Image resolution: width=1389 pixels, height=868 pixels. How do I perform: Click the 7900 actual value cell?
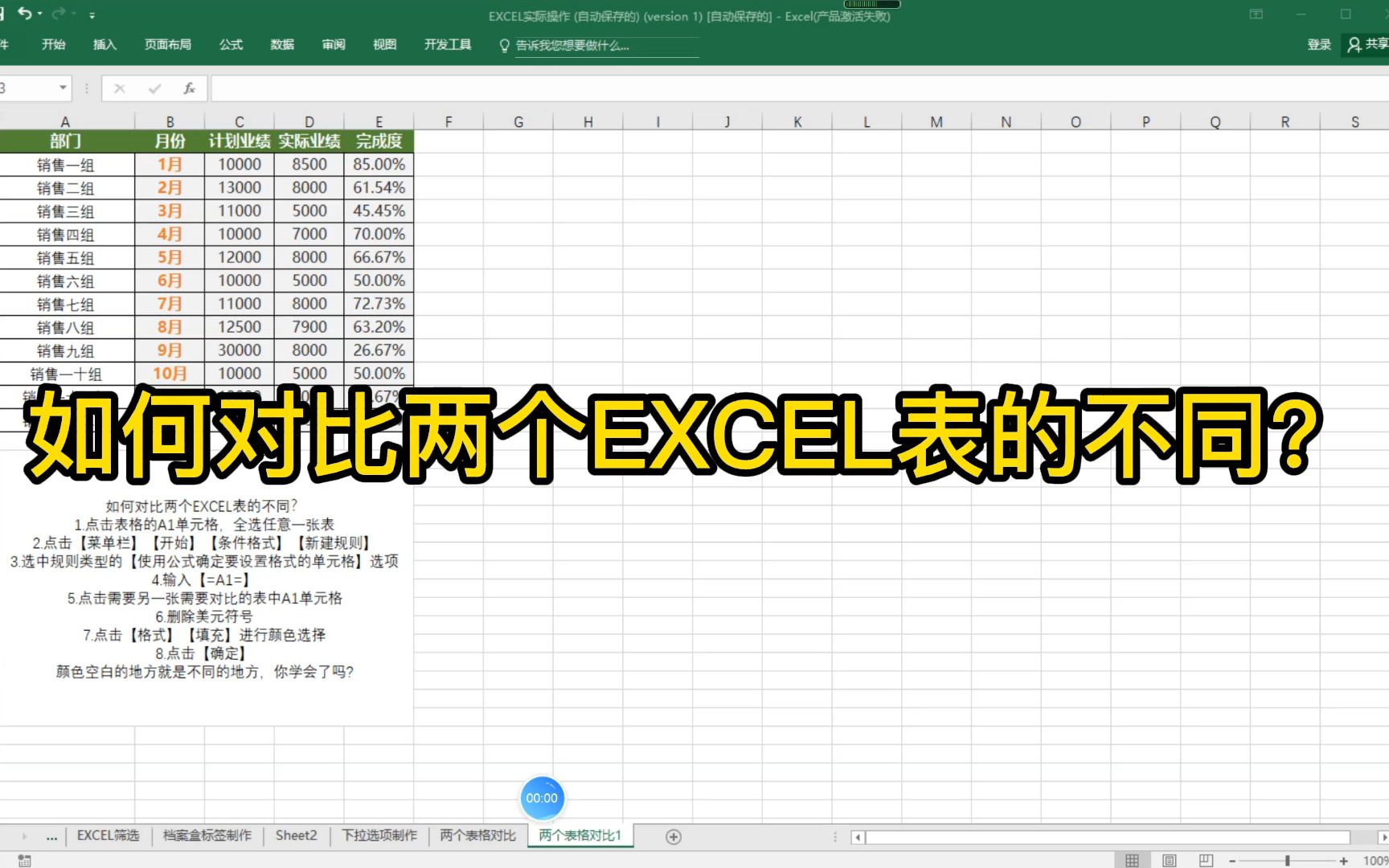click(x=309, y=327)
